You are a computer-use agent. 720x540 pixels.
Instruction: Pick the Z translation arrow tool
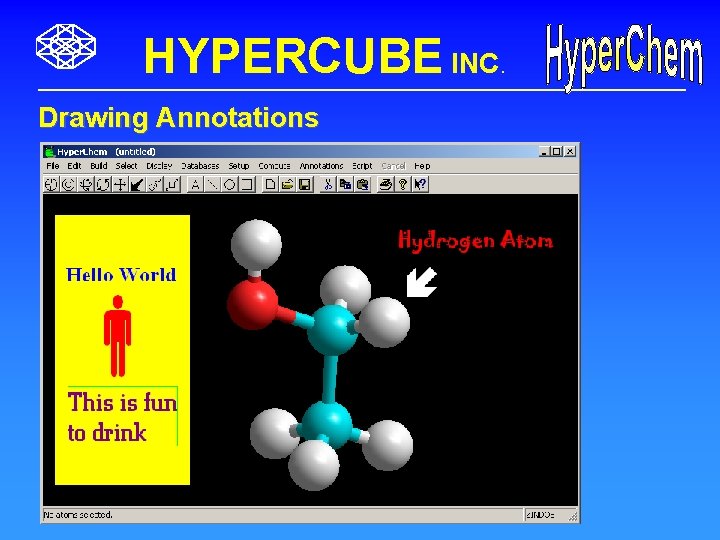coord(137,185)
